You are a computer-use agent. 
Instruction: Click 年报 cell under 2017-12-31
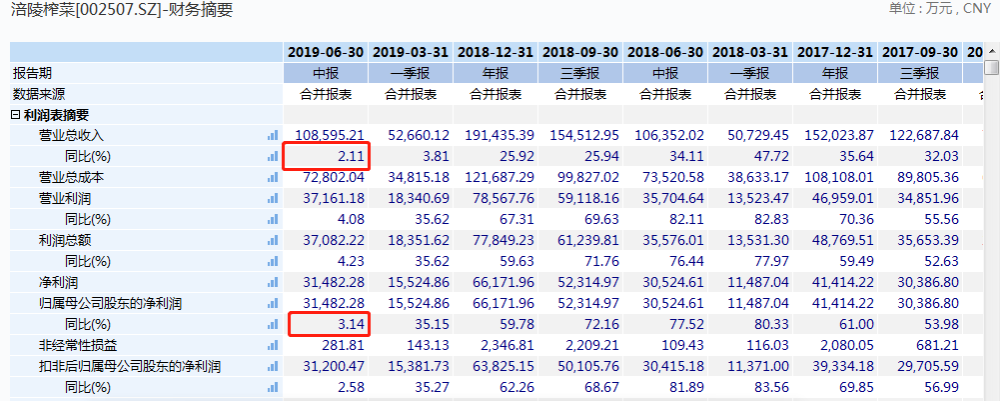click(x=835, y=73)
